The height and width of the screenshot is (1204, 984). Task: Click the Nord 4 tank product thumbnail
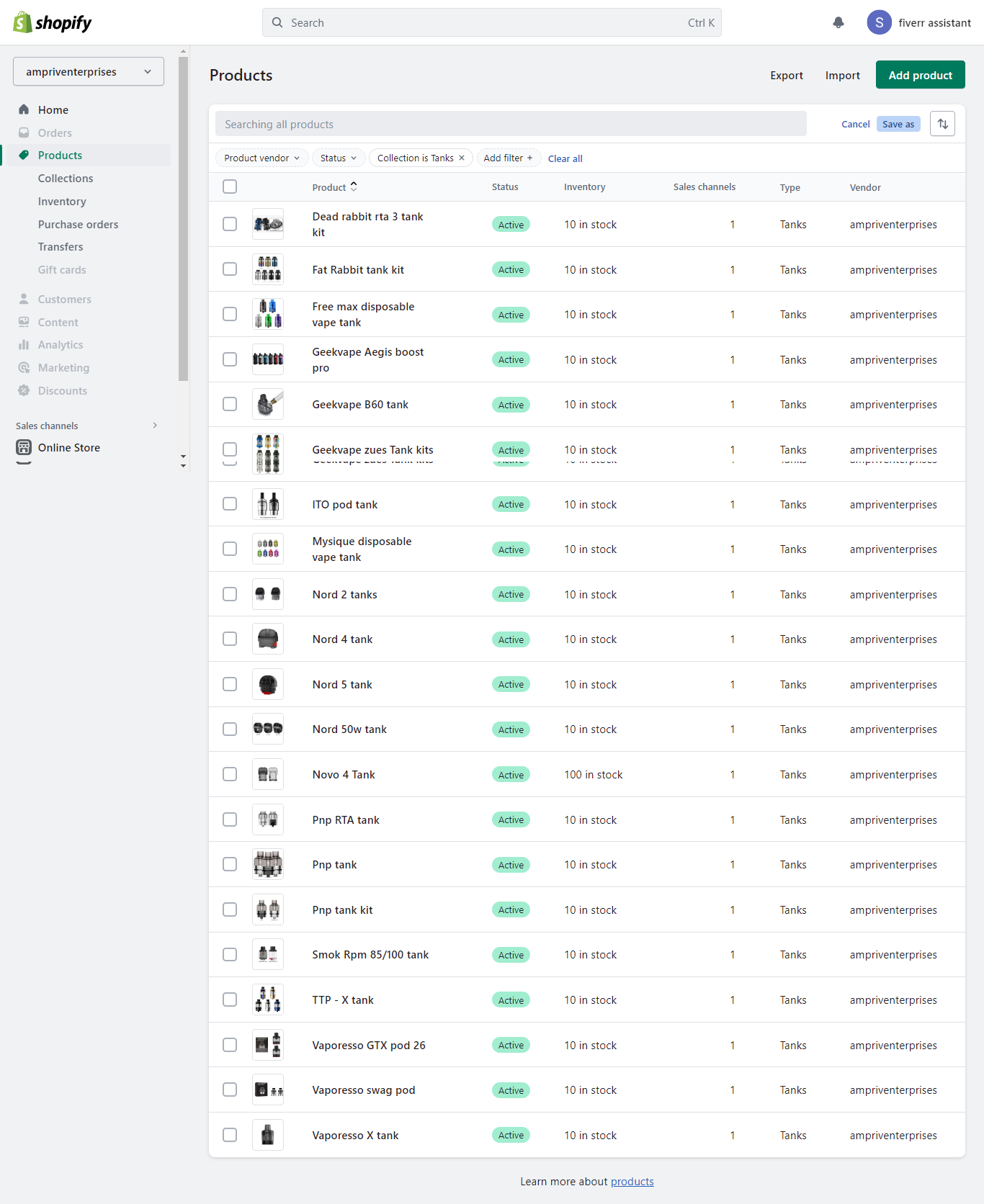coord(268,639)
